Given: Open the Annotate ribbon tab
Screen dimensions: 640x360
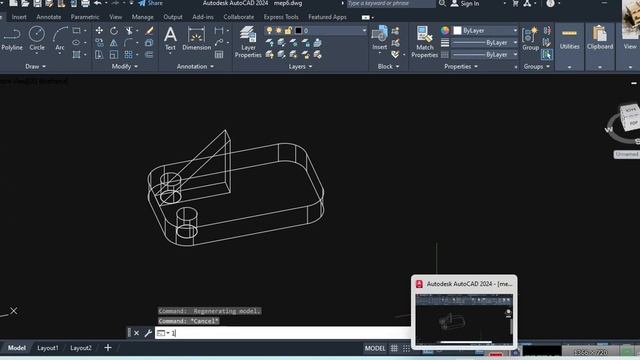Looking at the screenshot, I should [x=49, y=17].
